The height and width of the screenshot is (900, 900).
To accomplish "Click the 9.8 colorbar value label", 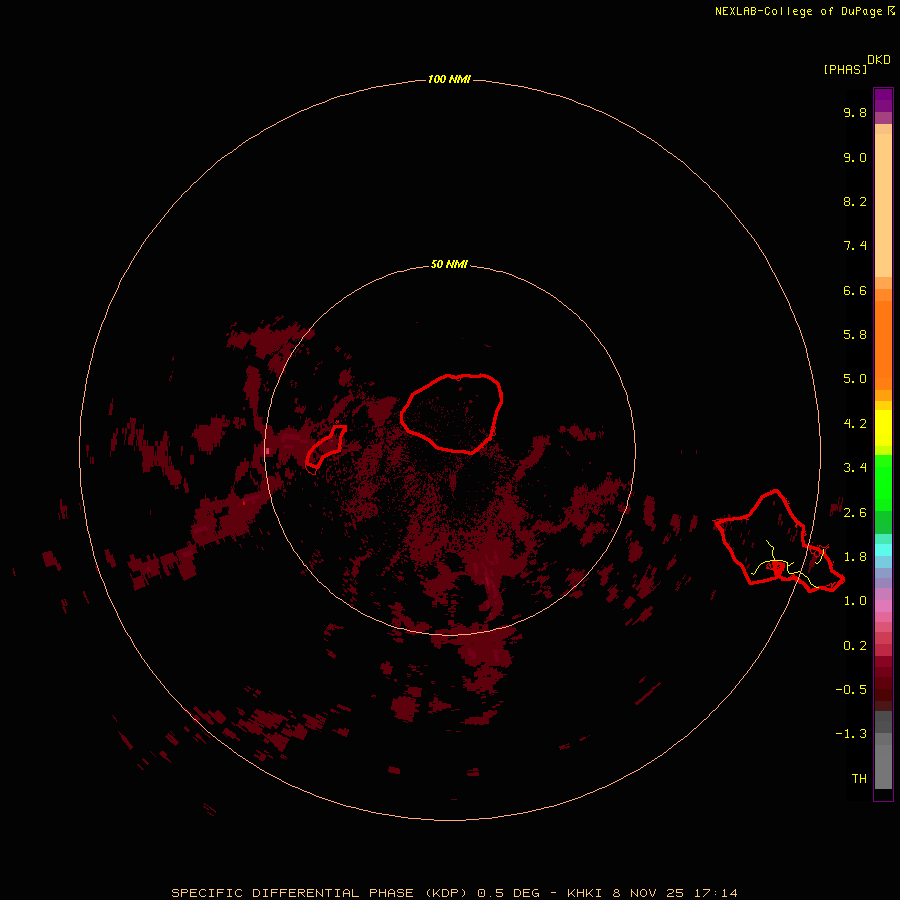I will pyautogui.click(x=855, y=112).
